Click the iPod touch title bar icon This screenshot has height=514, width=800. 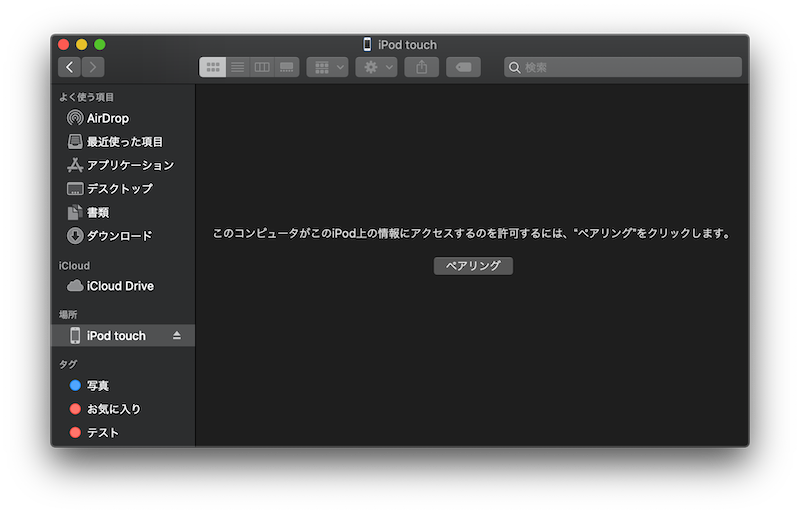coord(367,44)
